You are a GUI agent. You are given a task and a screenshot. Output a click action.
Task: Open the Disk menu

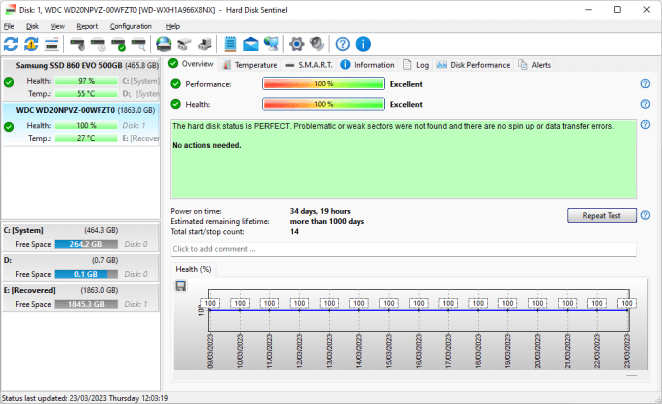(x=32, y=26)
